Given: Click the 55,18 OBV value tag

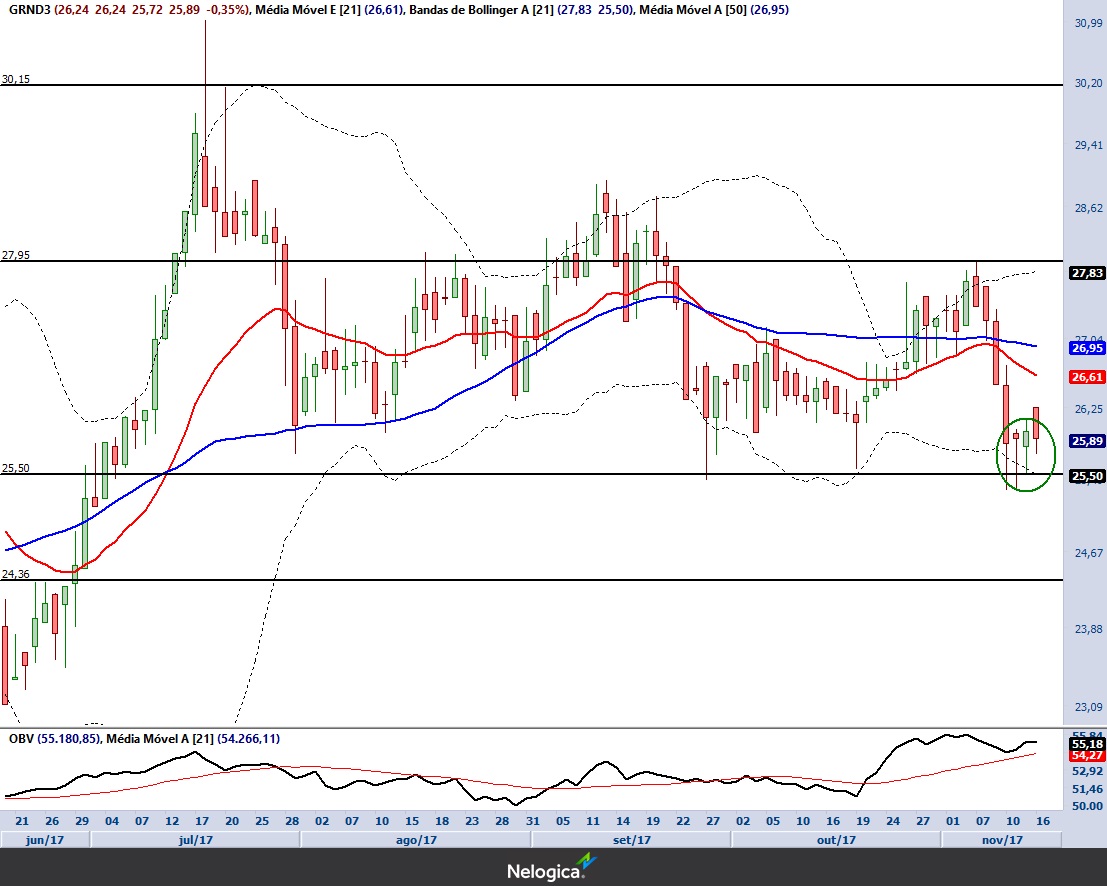Looking at the screenshot, I should click(x=1086, y=744).
